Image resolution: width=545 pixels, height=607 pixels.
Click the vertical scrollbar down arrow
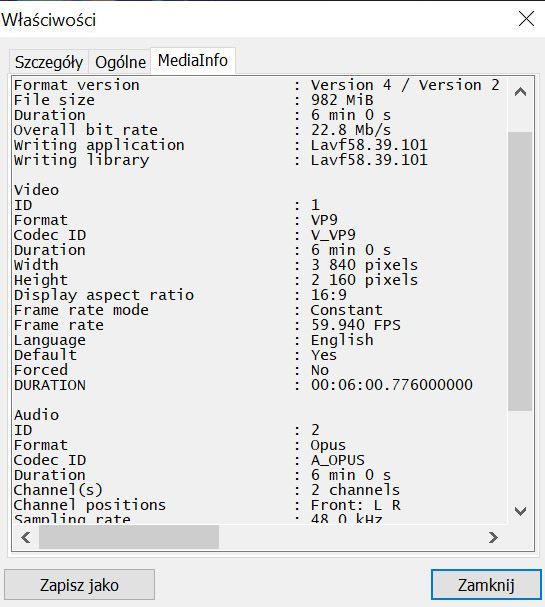click(x=520, y=511)
